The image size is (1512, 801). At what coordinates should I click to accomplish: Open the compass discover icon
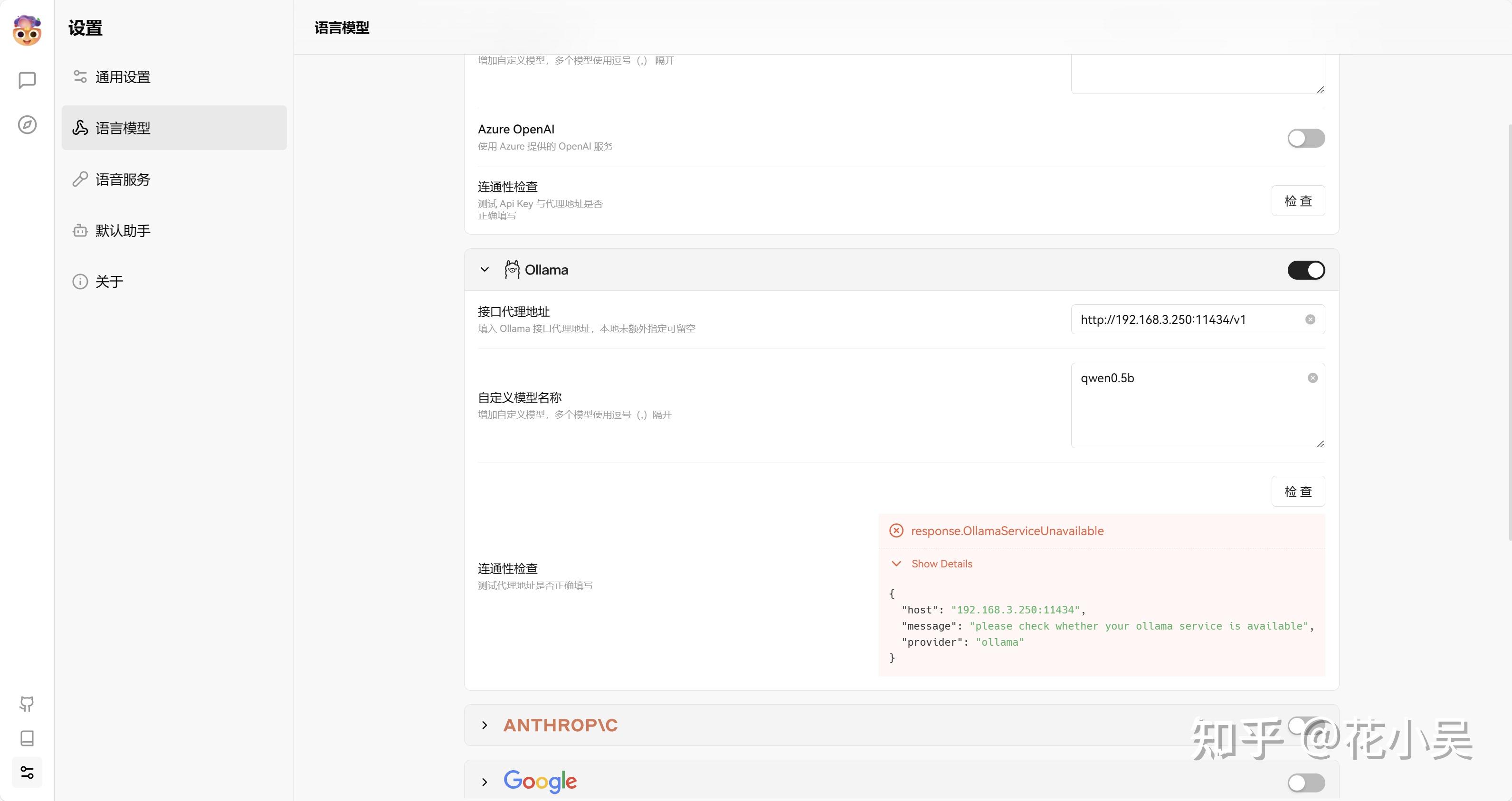[x=27, y=124]
